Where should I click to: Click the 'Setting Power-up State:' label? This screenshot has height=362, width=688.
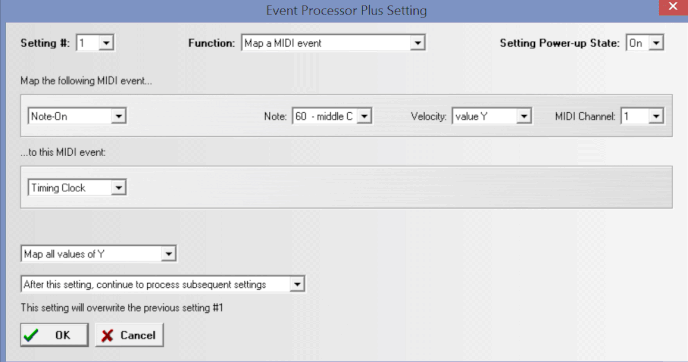click(559, 43)
